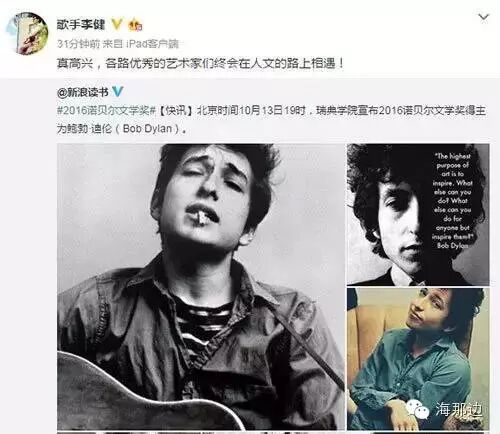This screenshot has width=500, height=434.
Task: Click the 海那边 watermark text
Action: point(459,409)
